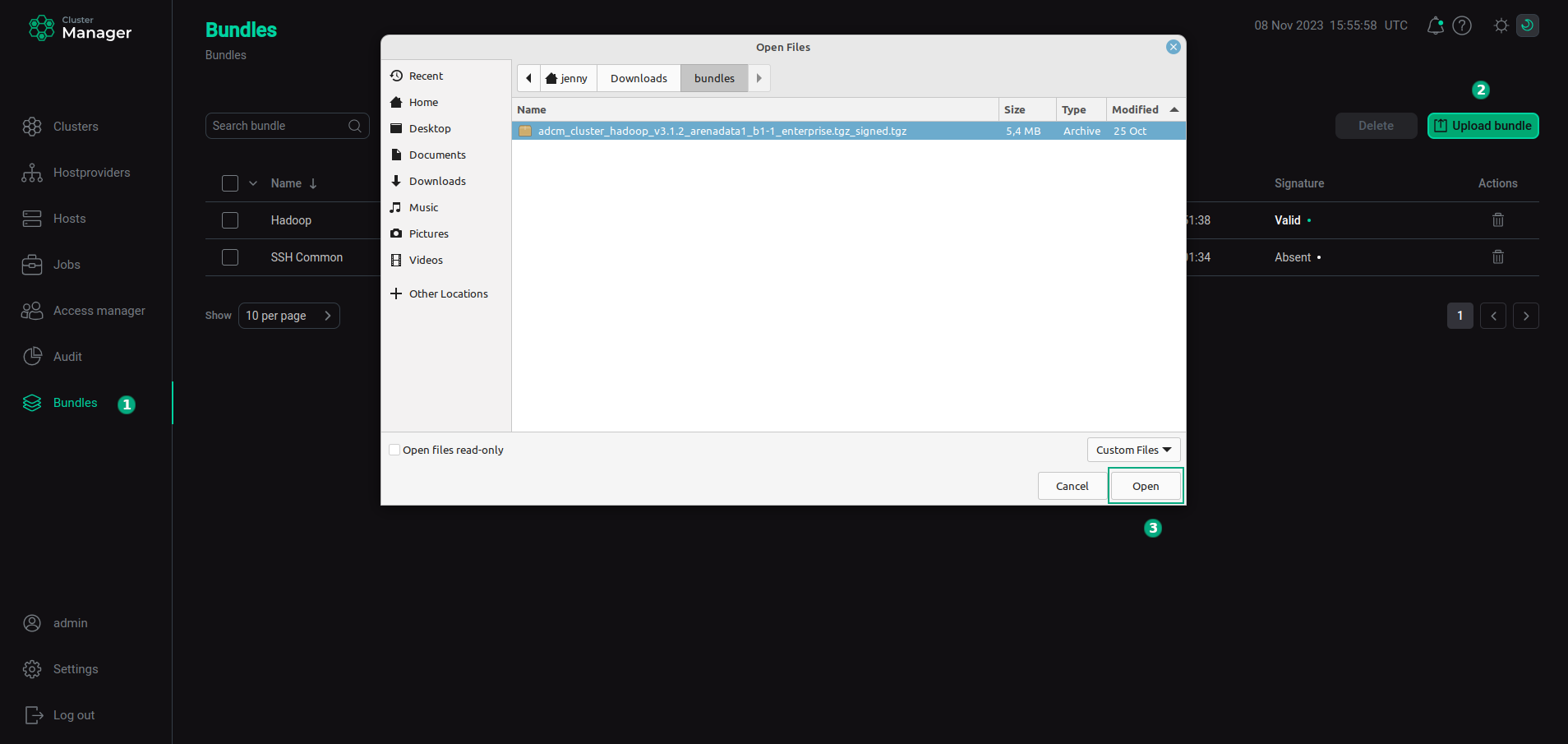This screenshot has width=1568, height=744.
Task: Open Clusters in the left navigation
Action: point(75,127)
